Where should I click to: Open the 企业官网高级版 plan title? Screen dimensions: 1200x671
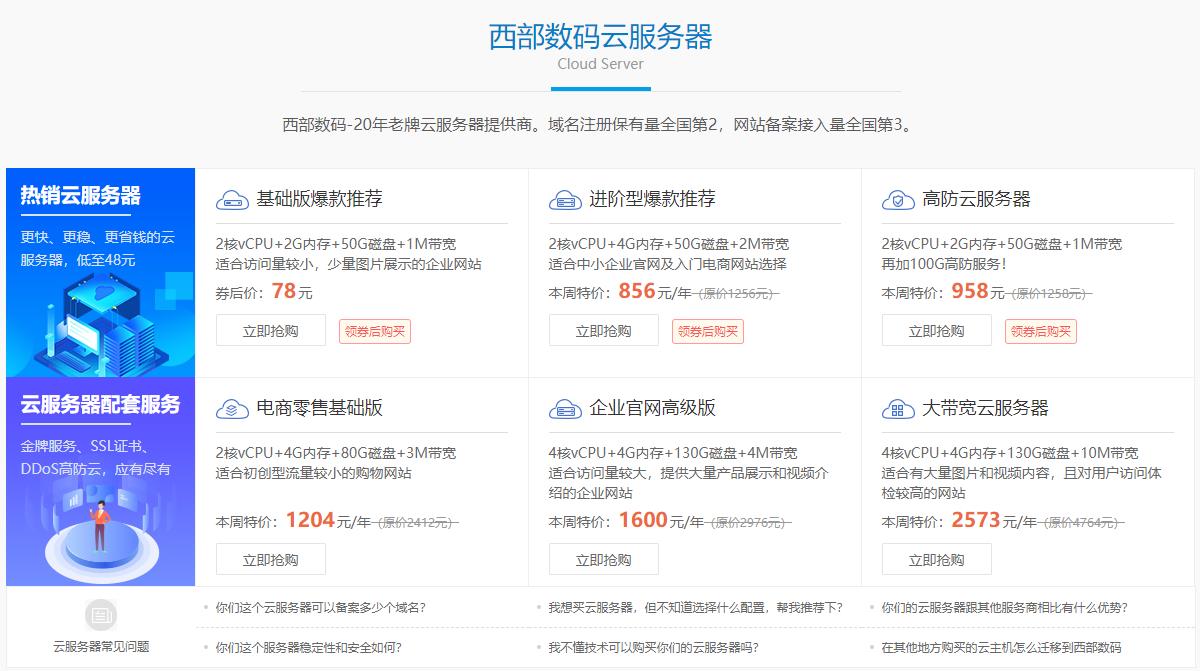[653, 408]
